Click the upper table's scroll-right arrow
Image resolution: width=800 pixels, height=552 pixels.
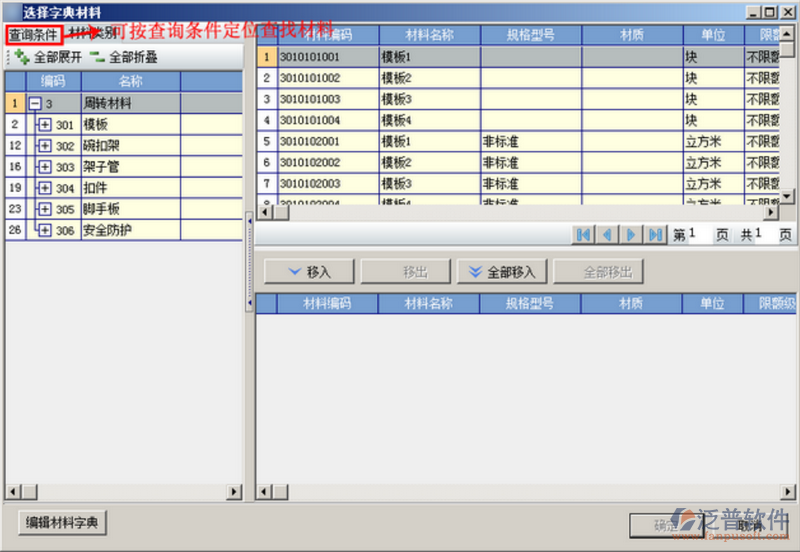tap(771, 212)
